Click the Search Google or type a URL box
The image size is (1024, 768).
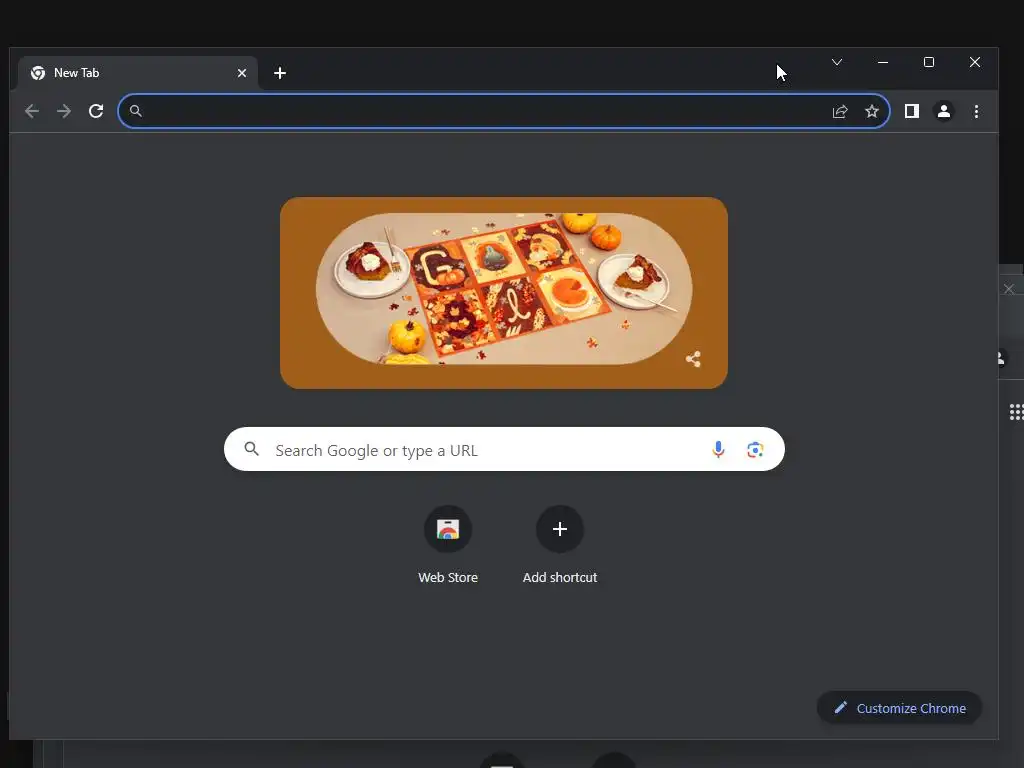click(x=504, y=449)
